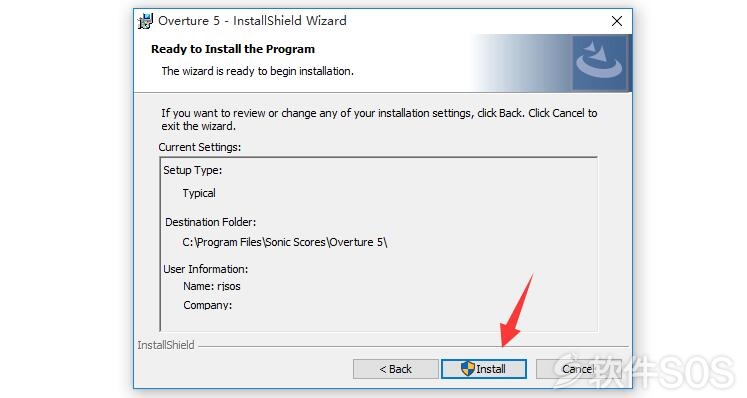Click the 'Ready to Install the Program' heading
The height and width of the screenshot is (398, 747).
233,49
